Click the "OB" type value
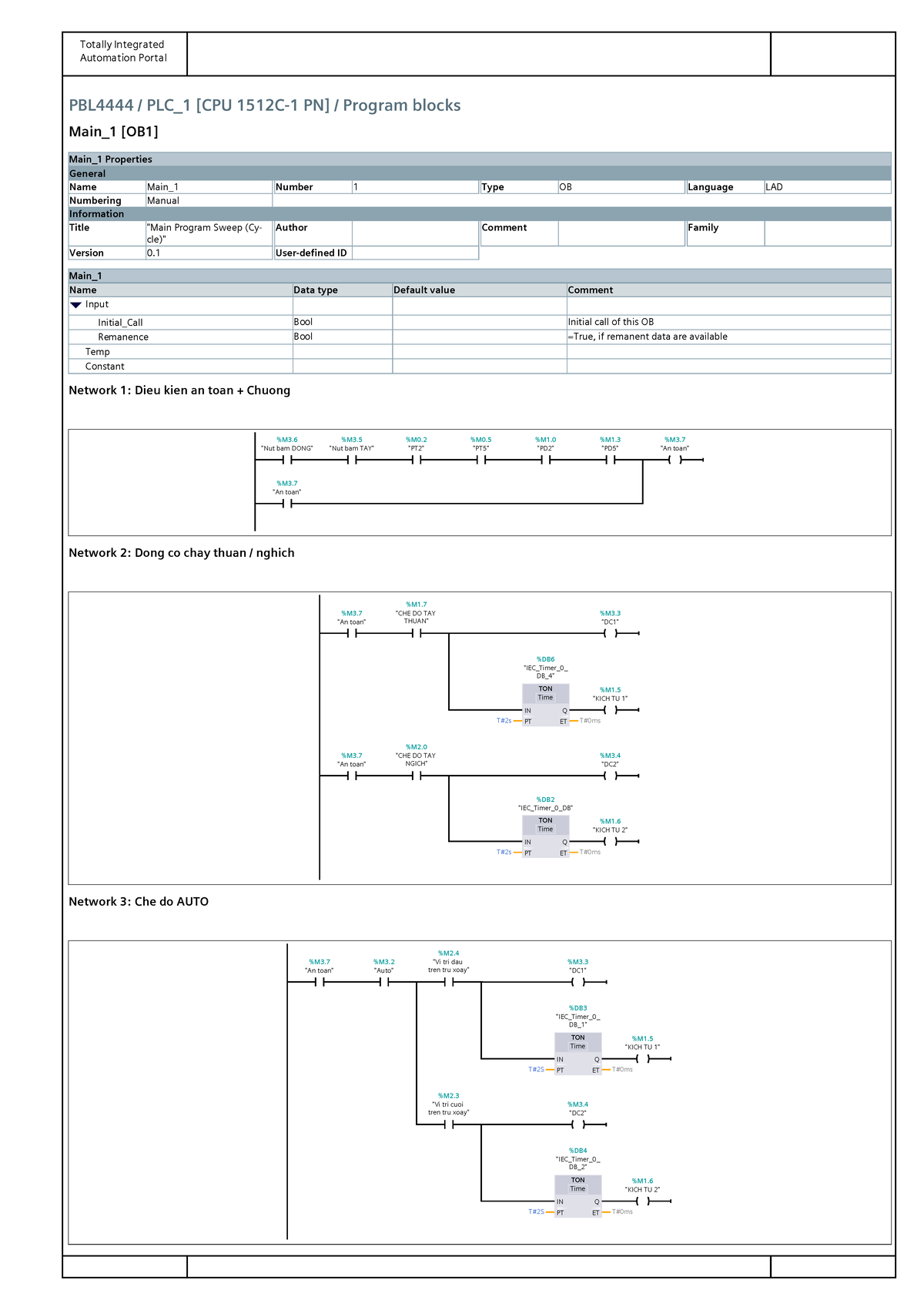 pyautogui.click(x=565, y=187)
